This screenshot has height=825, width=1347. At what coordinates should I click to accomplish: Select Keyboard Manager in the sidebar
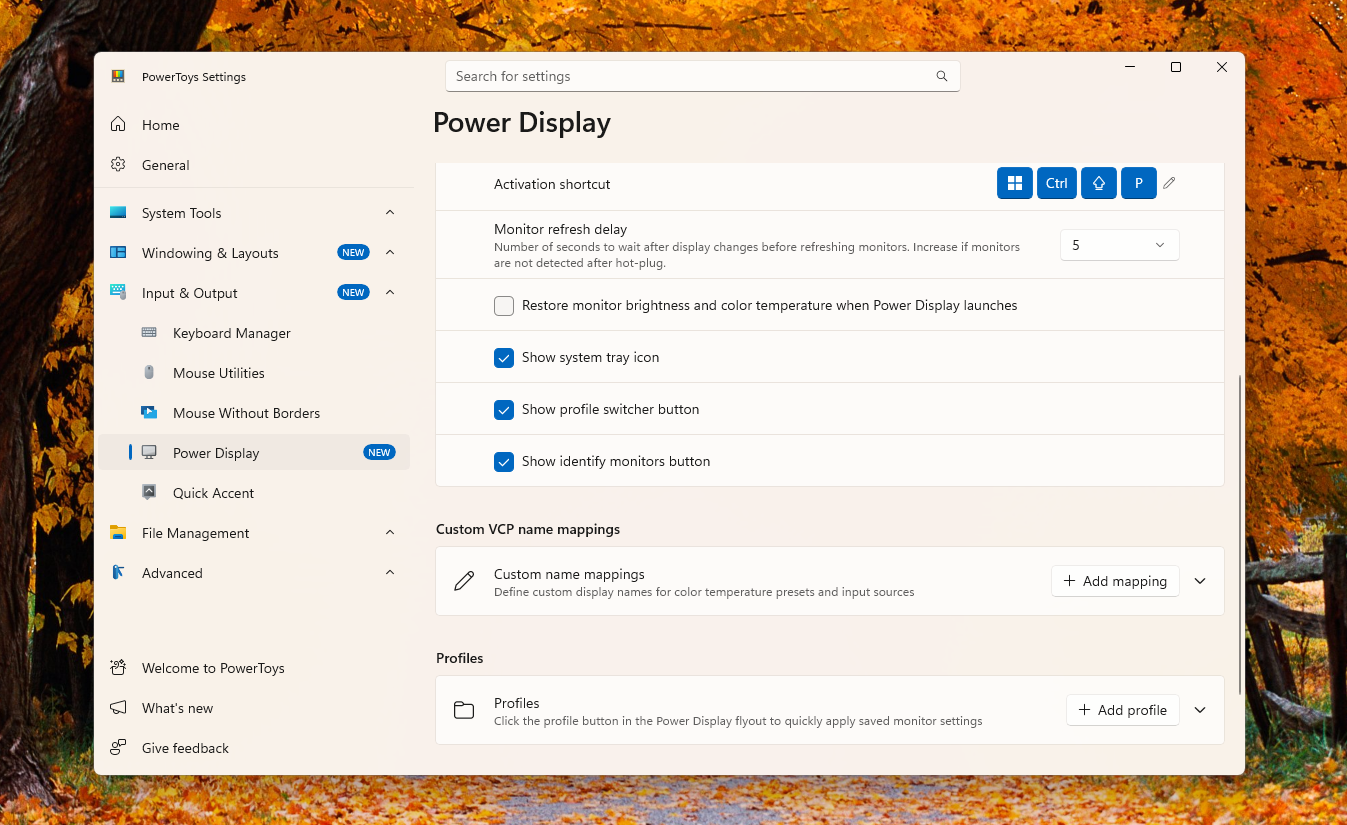[254, 333]
